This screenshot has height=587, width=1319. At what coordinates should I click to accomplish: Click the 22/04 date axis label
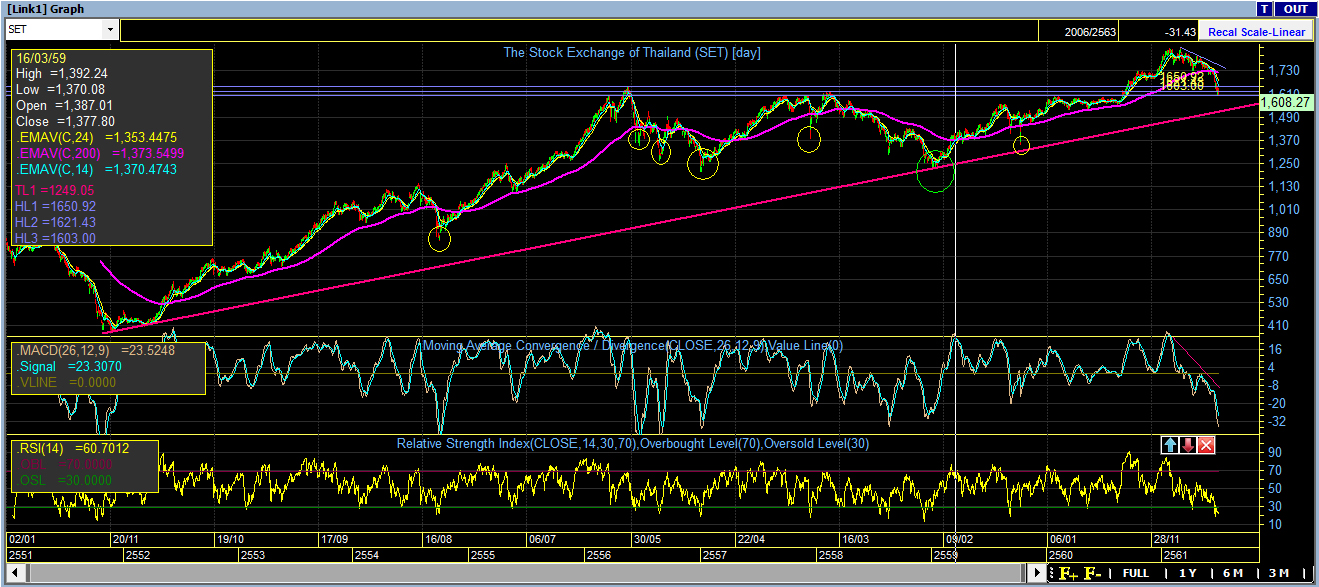(x=751, y=539)
